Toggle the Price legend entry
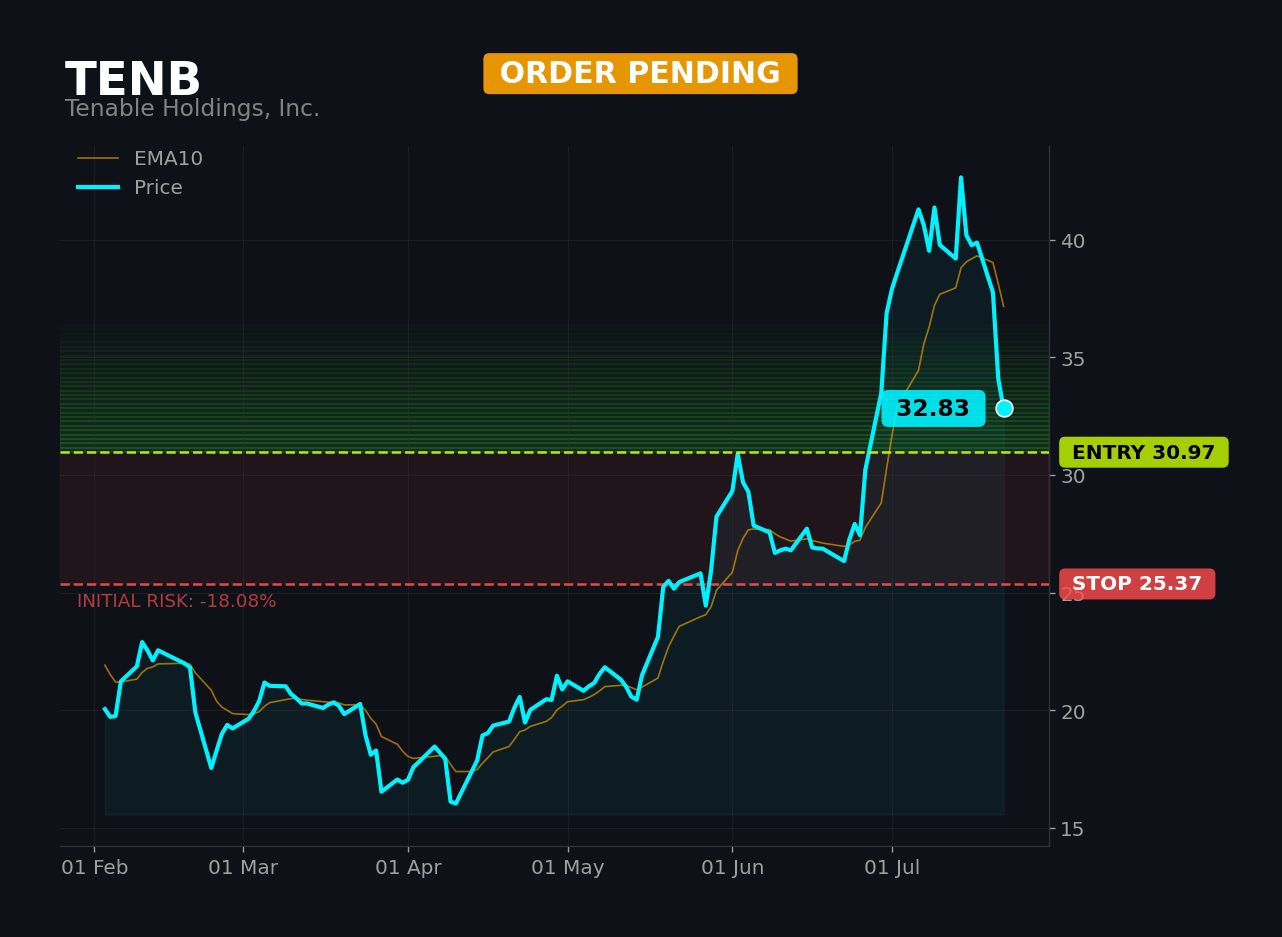This screenshot has width=1282, height=937. [130, 188]
